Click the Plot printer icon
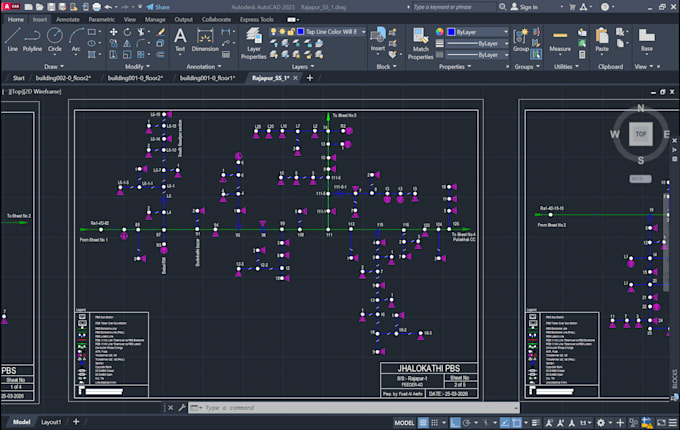 [96, 7]
